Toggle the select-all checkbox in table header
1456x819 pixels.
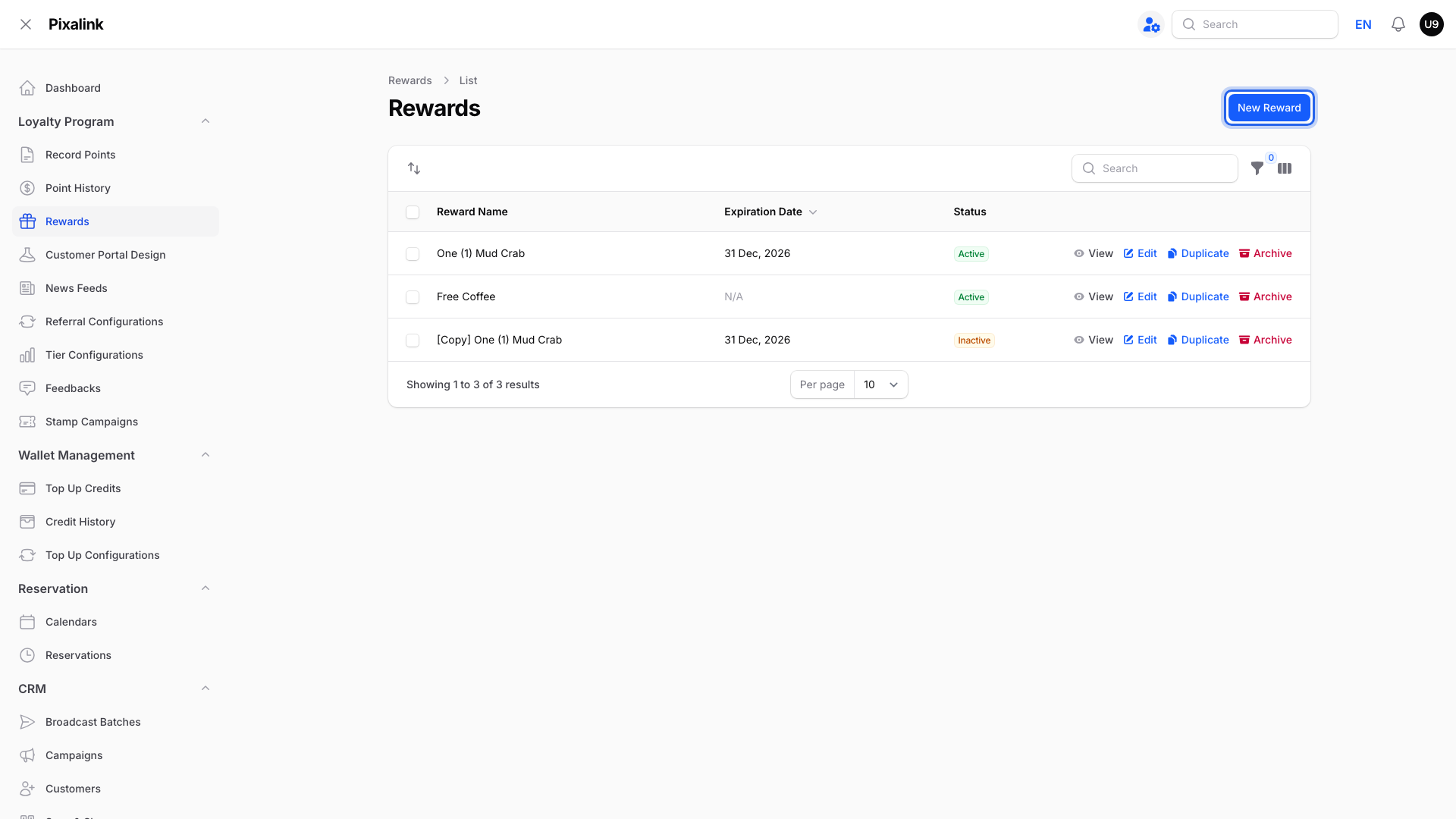click(x=413, y=212)
